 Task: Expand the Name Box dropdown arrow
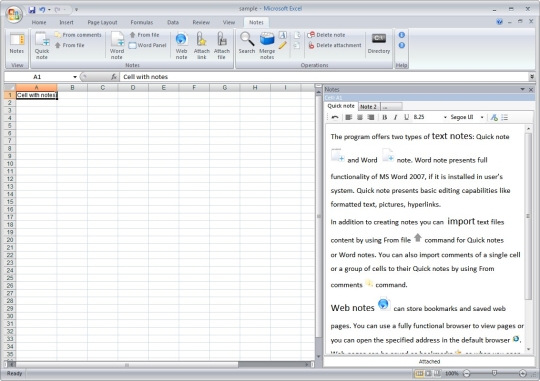point(75,77)
